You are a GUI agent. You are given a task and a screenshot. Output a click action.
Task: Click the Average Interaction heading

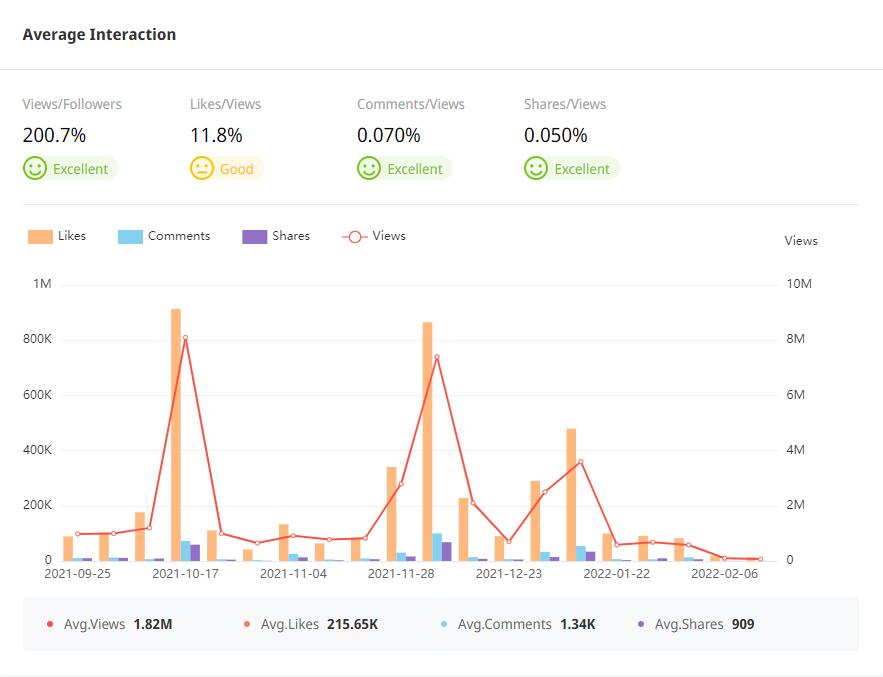coord(99,34)
